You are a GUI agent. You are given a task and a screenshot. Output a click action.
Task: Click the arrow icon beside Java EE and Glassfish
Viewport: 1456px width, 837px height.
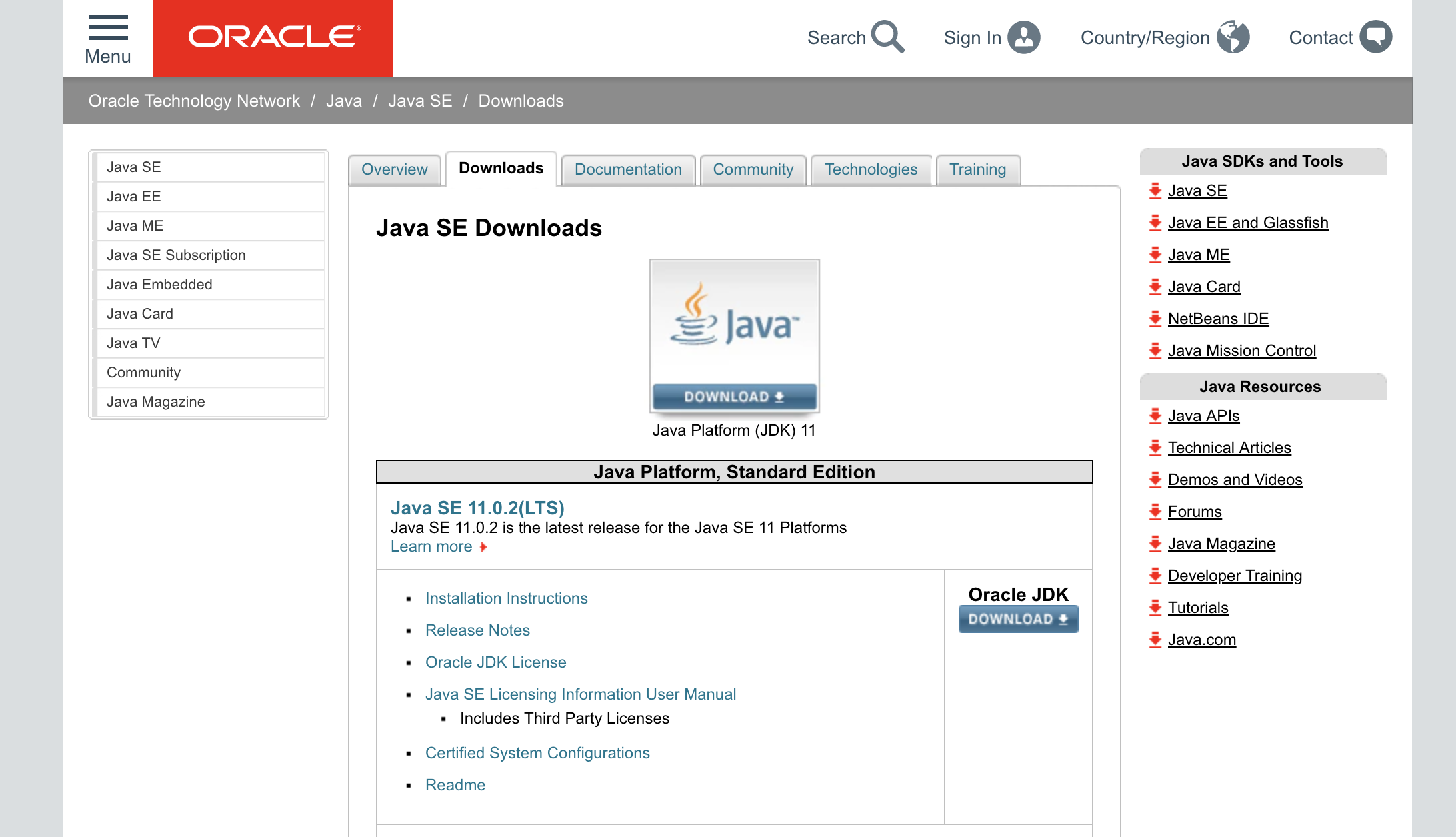(1155, 223)
